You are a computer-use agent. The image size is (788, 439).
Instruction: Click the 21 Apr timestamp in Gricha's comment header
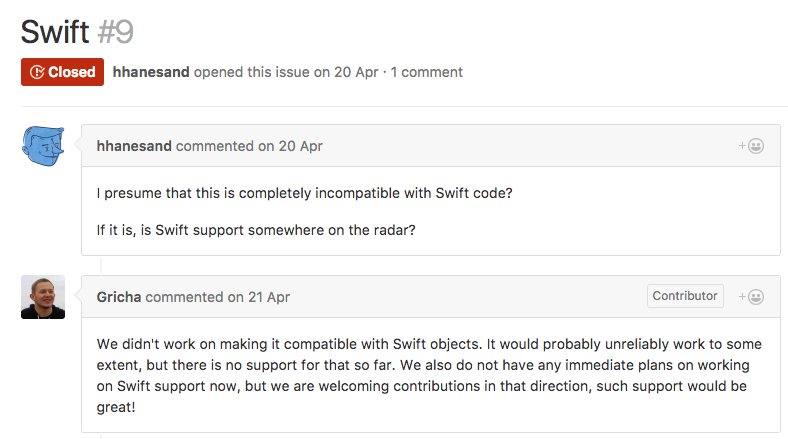(x=269, y=297)
